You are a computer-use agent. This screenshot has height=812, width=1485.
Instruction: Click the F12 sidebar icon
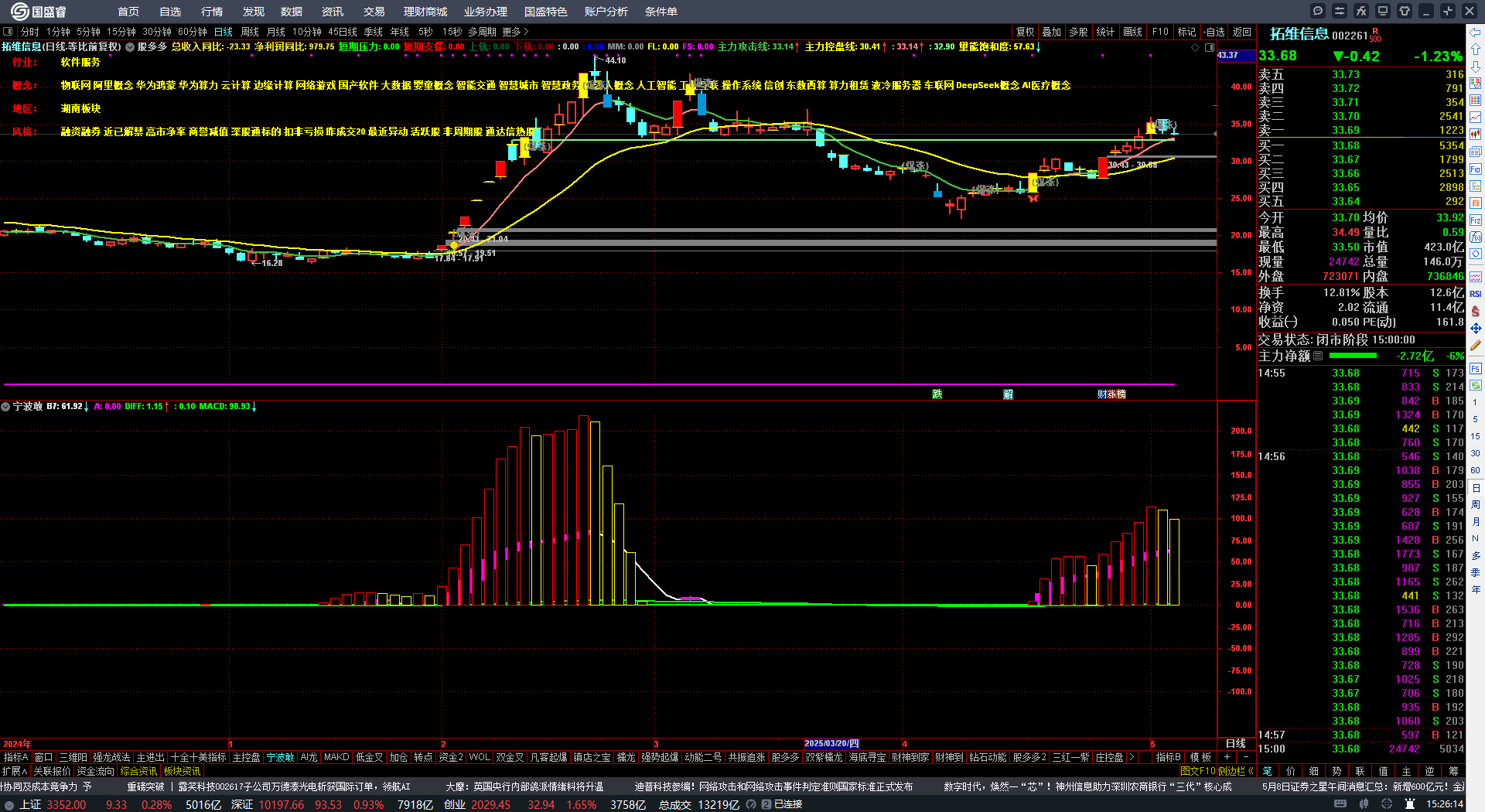point(1476,220)
